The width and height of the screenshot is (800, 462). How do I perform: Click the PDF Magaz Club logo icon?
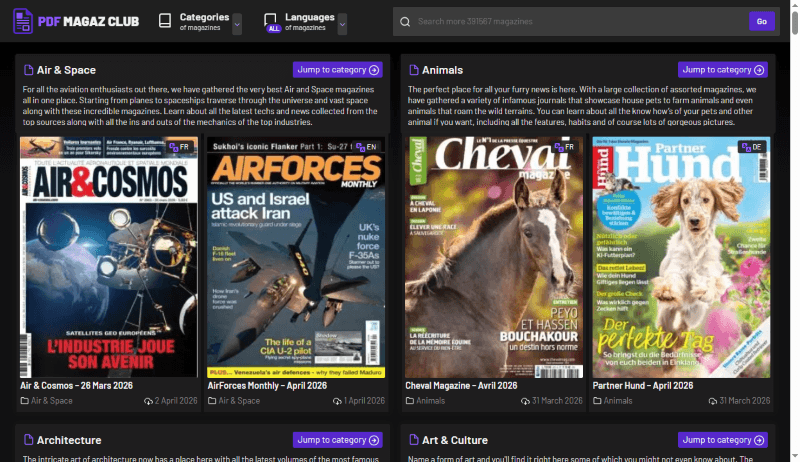(x=22, y=21)
